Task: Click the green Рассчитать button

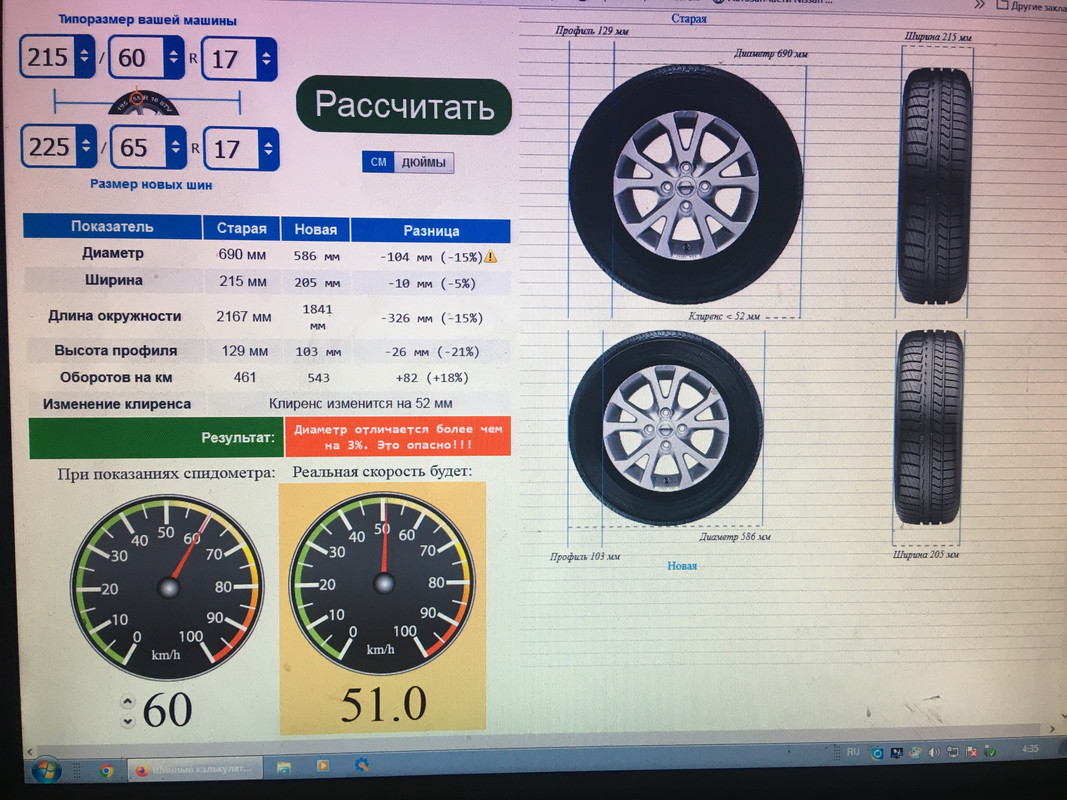Action: (x=404, y=105)
